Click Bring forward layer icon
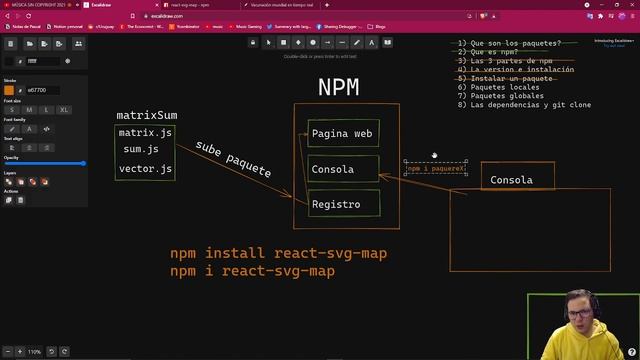Image resolution: width=640 pixels, height=360 pixels. pos(44,182)
